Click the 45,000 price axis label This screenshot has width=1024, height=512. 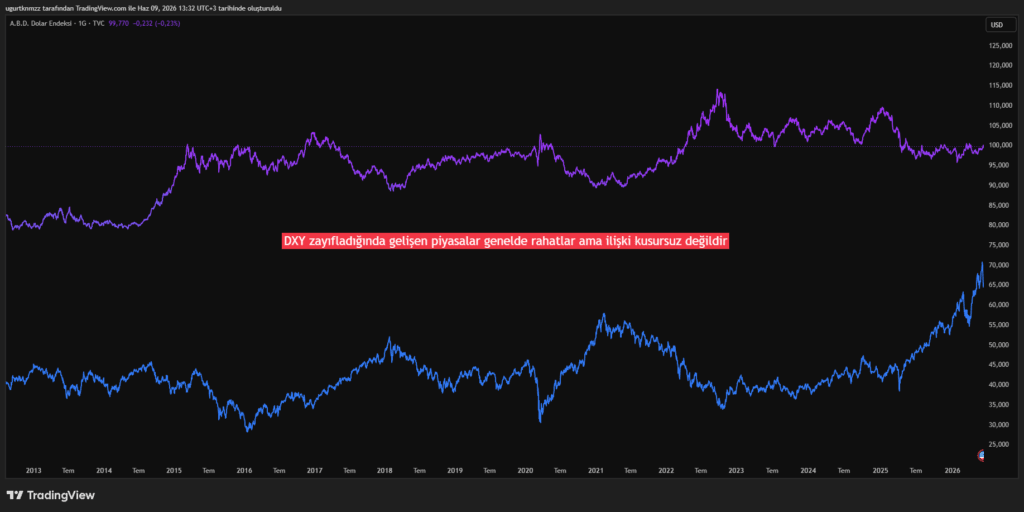point(1001,364)
